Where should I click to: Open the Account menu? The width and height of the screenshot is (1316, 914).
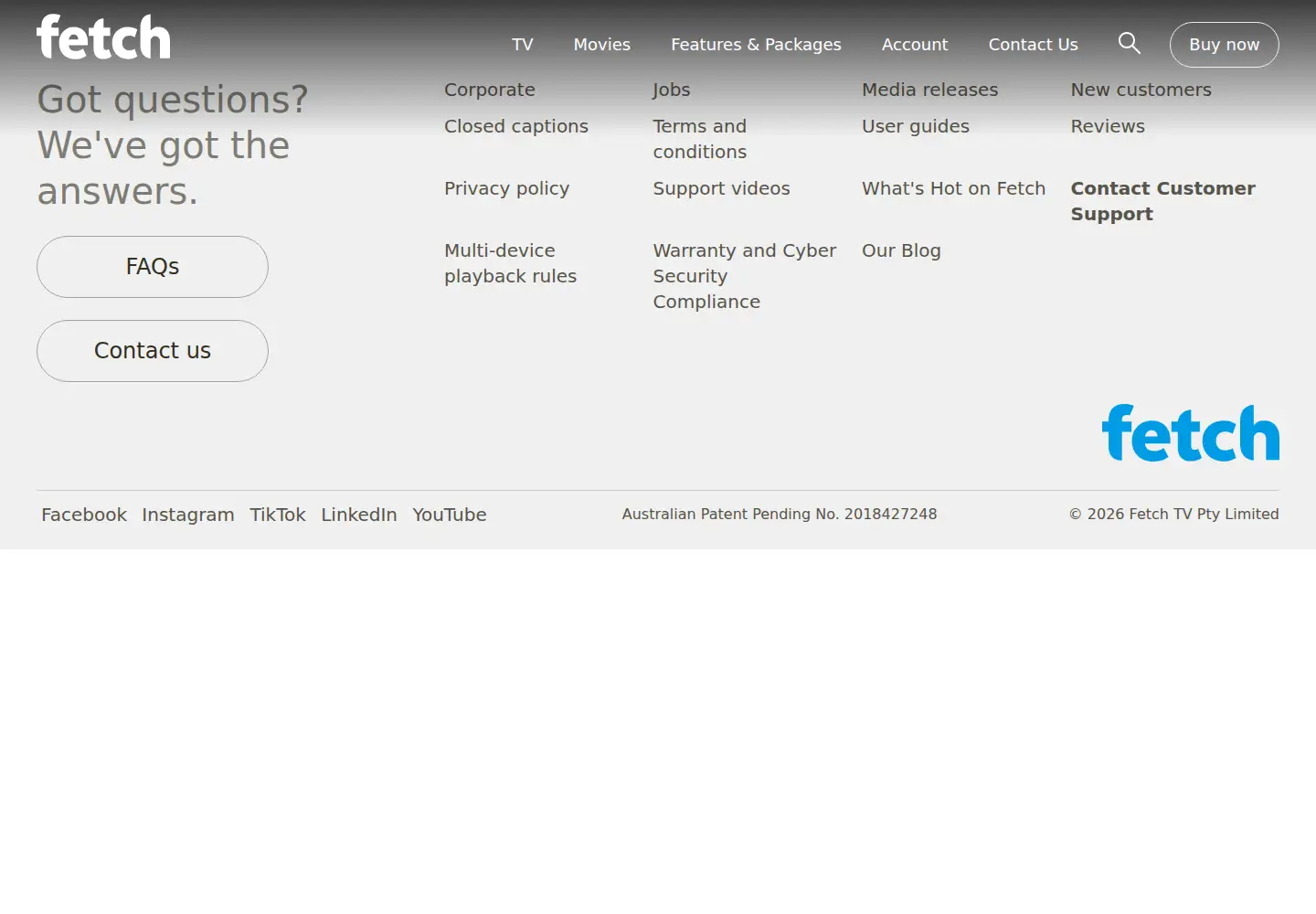pyautogui.click(x=915, y=45)
